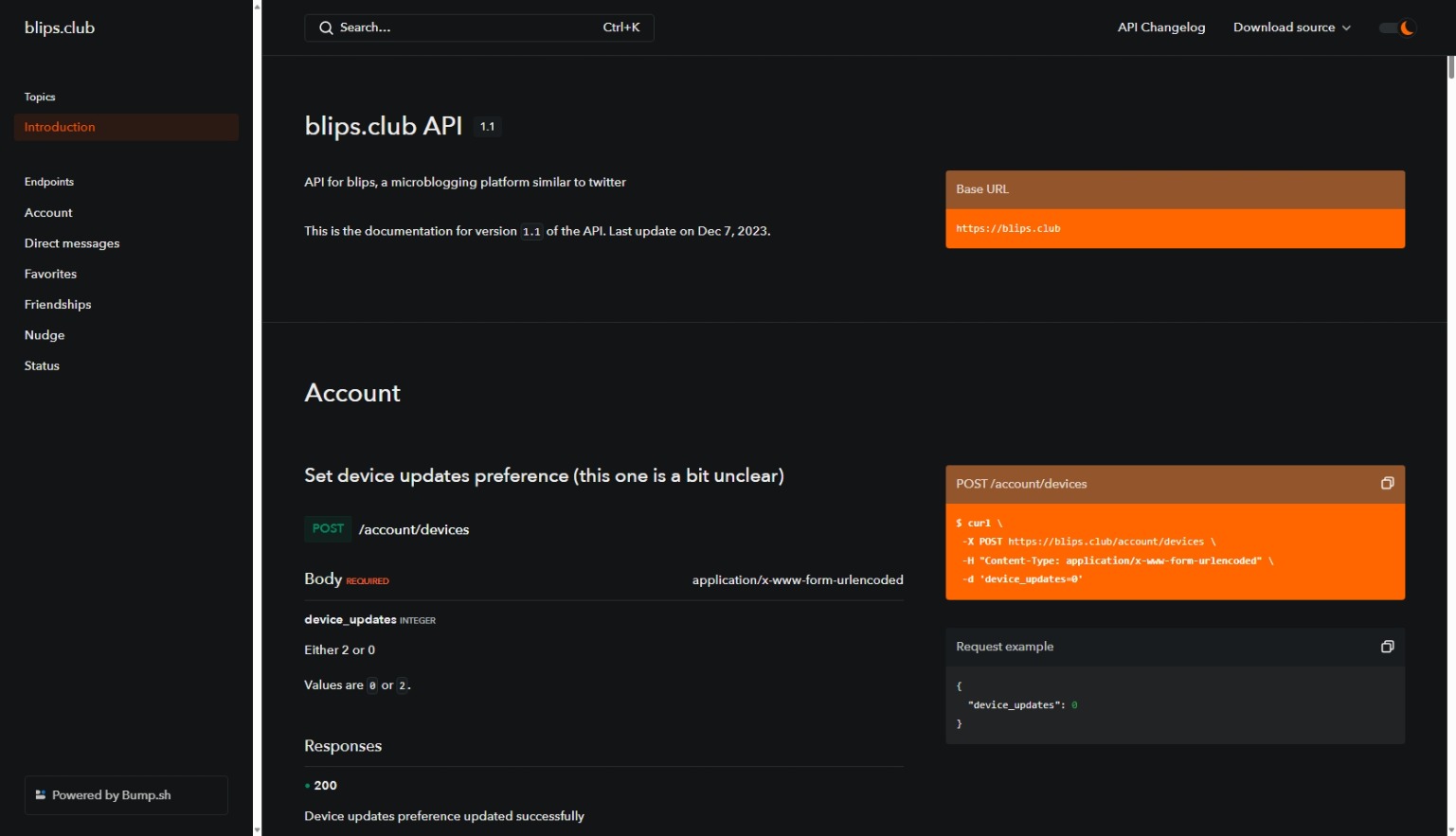The width and height of the screenshot is (1456, 836).
Task: Open the API Changelog page
Action: (1160, 27)
